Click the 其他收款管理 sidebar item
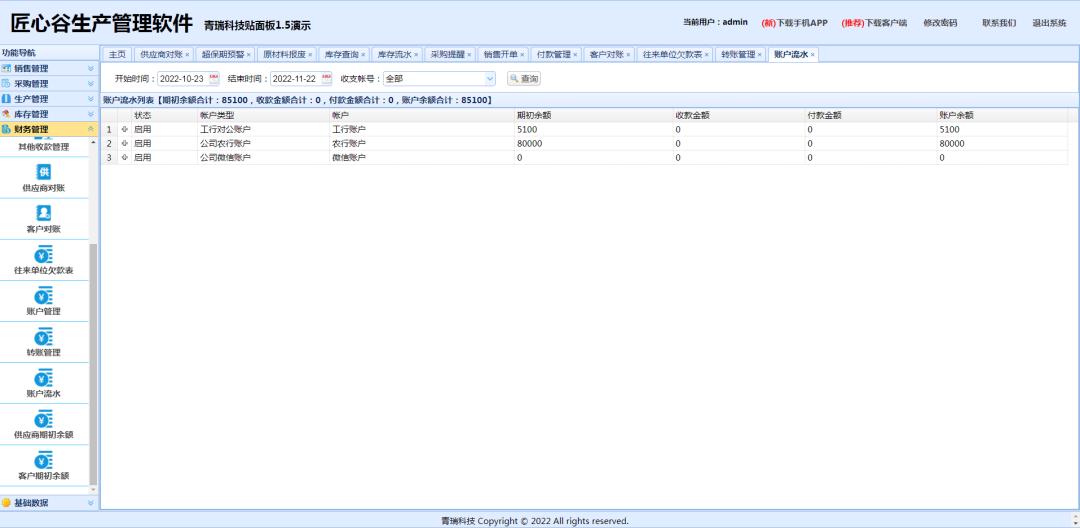The image size is (1080, 528). click(43, 147)
